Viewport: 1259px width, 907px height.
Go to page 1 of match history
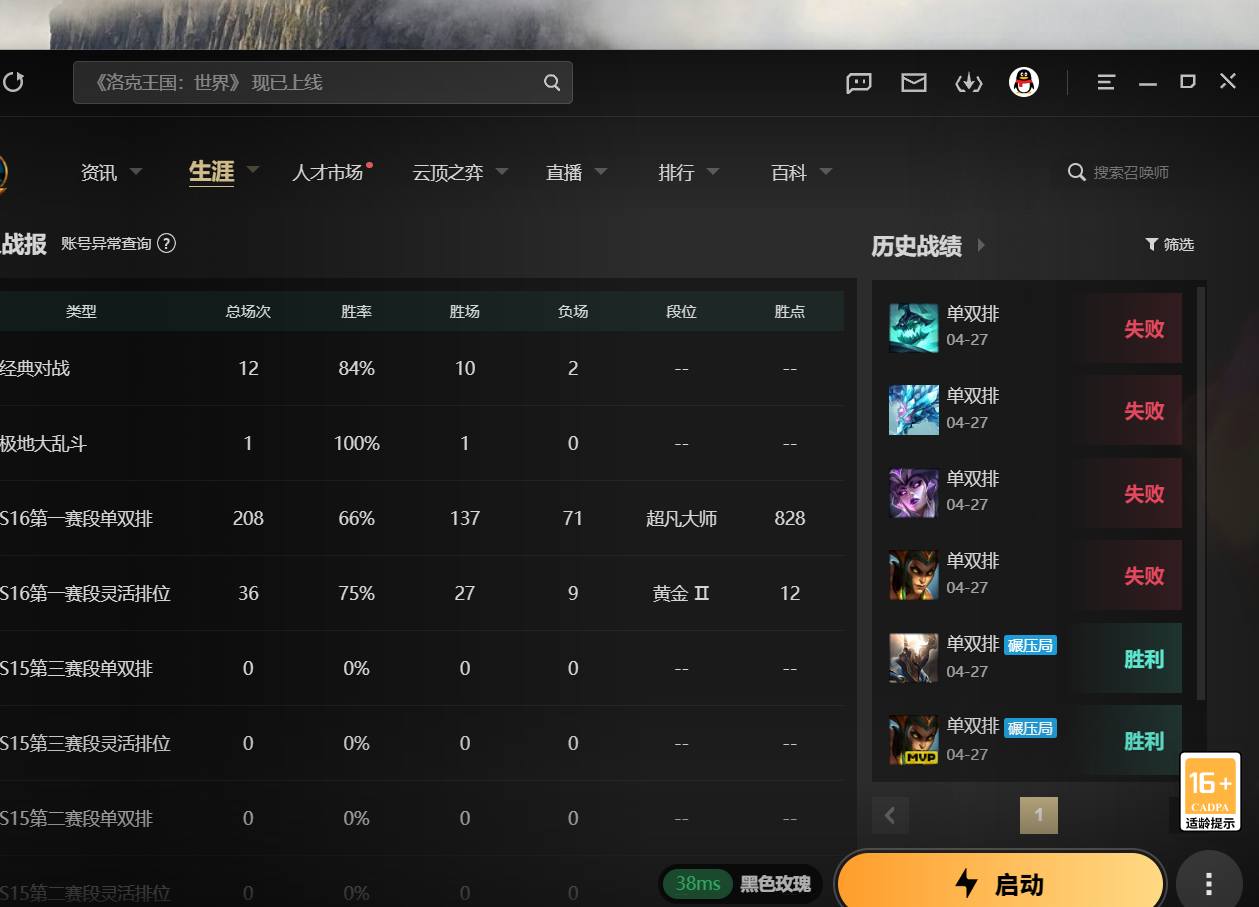pos(1038,816)
